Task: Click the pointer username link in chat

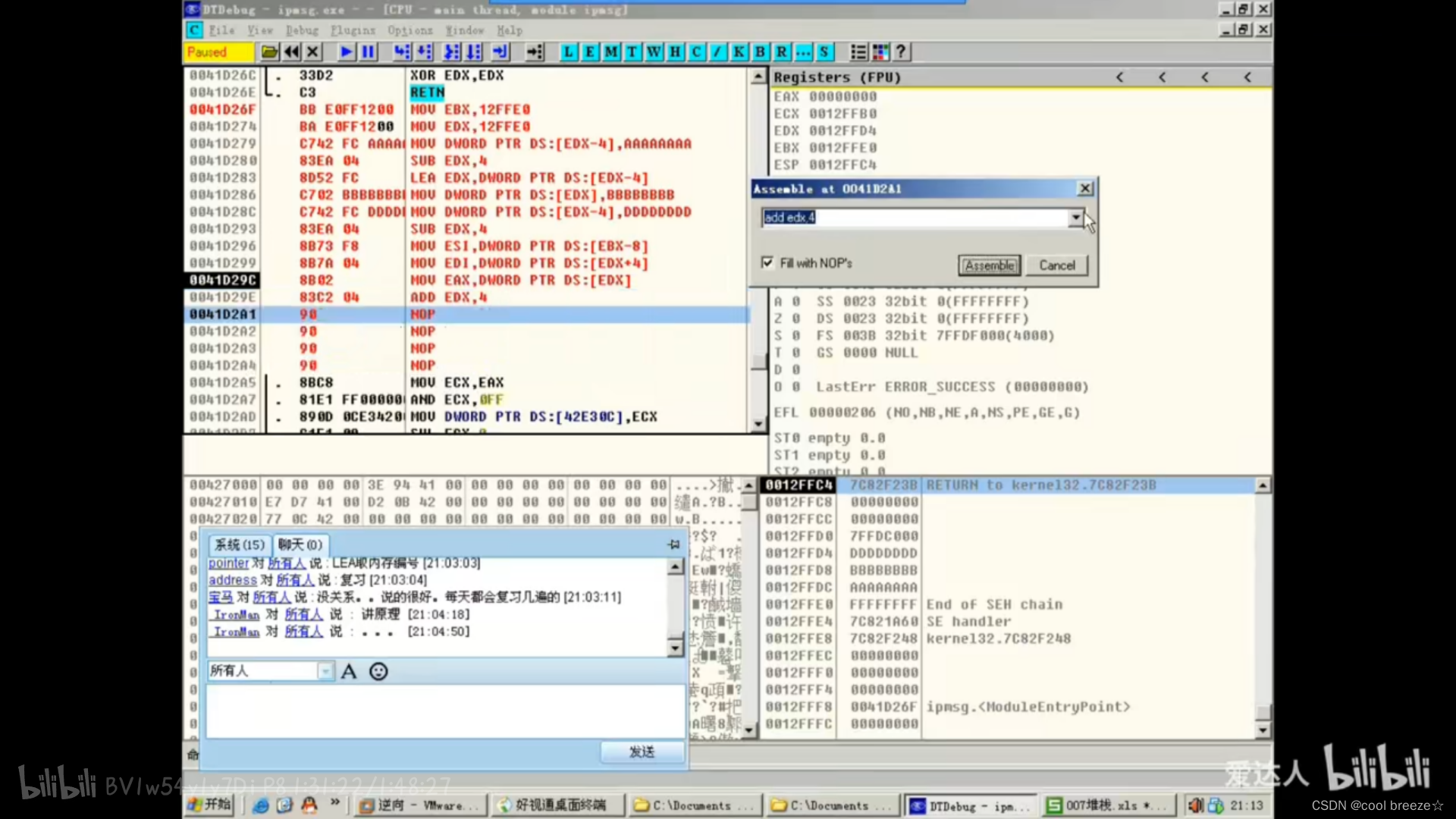Action: pyautogui.click(x=228, y=563)
